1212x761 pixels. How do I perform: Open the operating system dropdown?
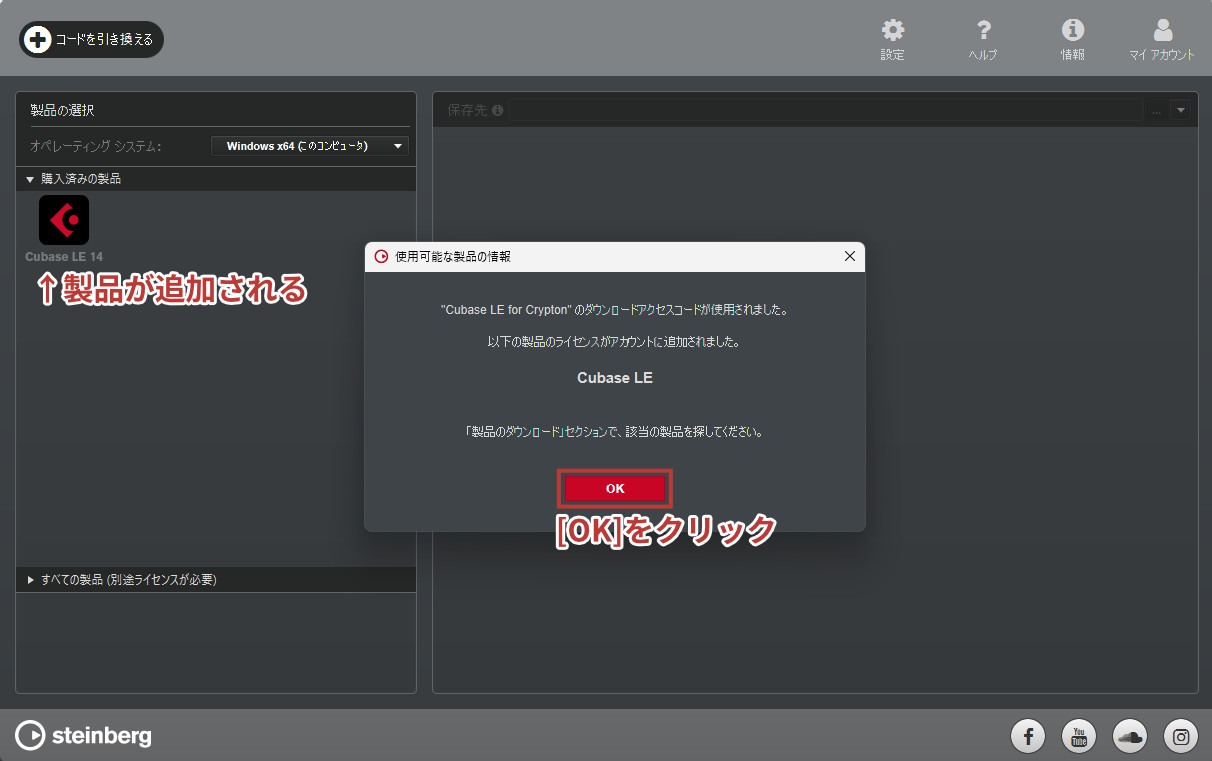[310, 146]
